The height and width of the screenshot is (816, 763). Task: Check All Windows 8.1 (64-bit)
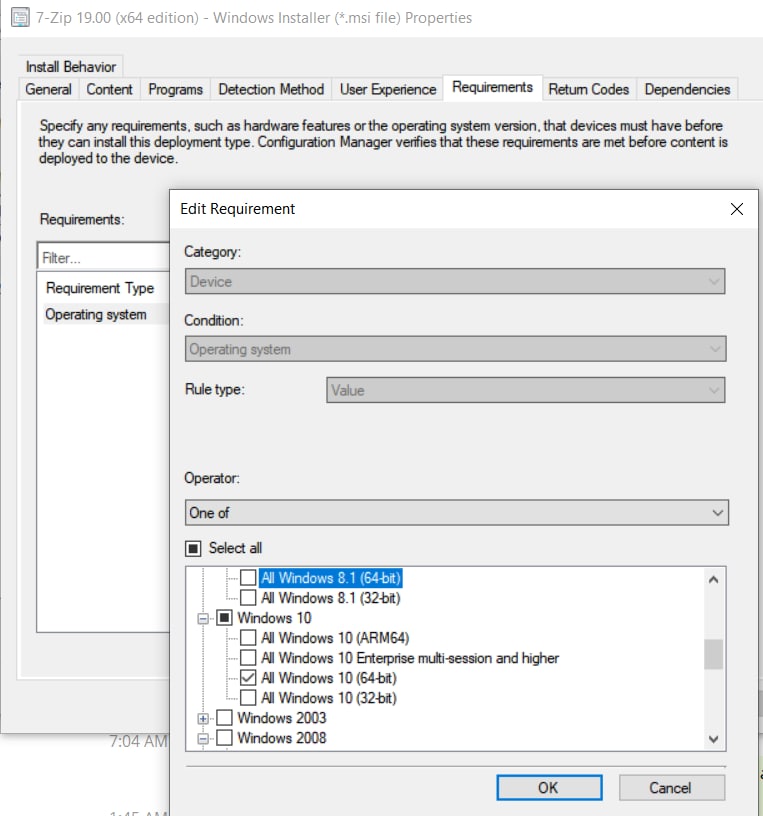pyautogui.click(x=248, y=578)
